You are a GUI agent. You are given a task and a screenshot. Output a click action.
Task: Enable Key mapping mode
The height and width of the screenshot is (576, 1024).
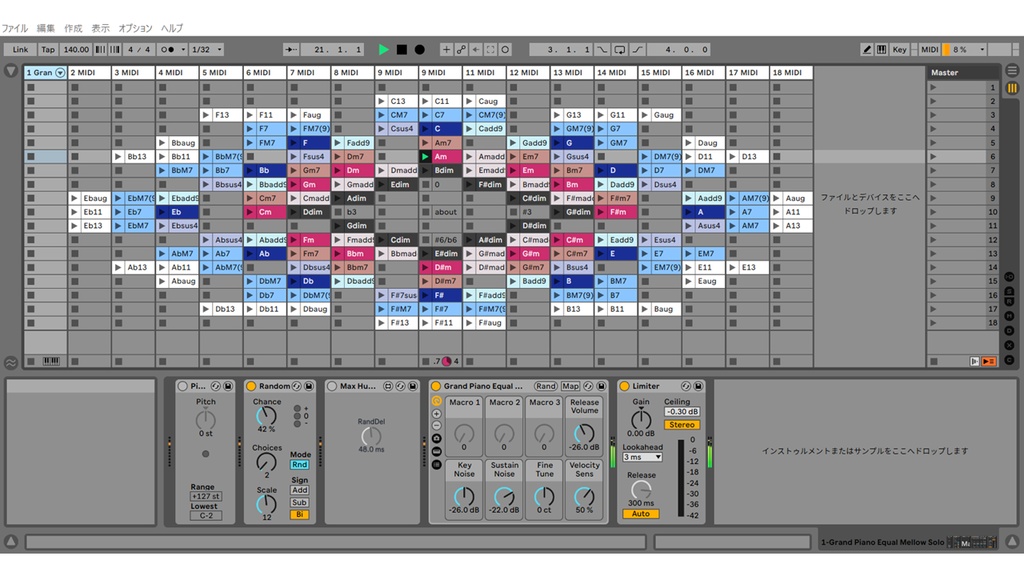(900, 49)
